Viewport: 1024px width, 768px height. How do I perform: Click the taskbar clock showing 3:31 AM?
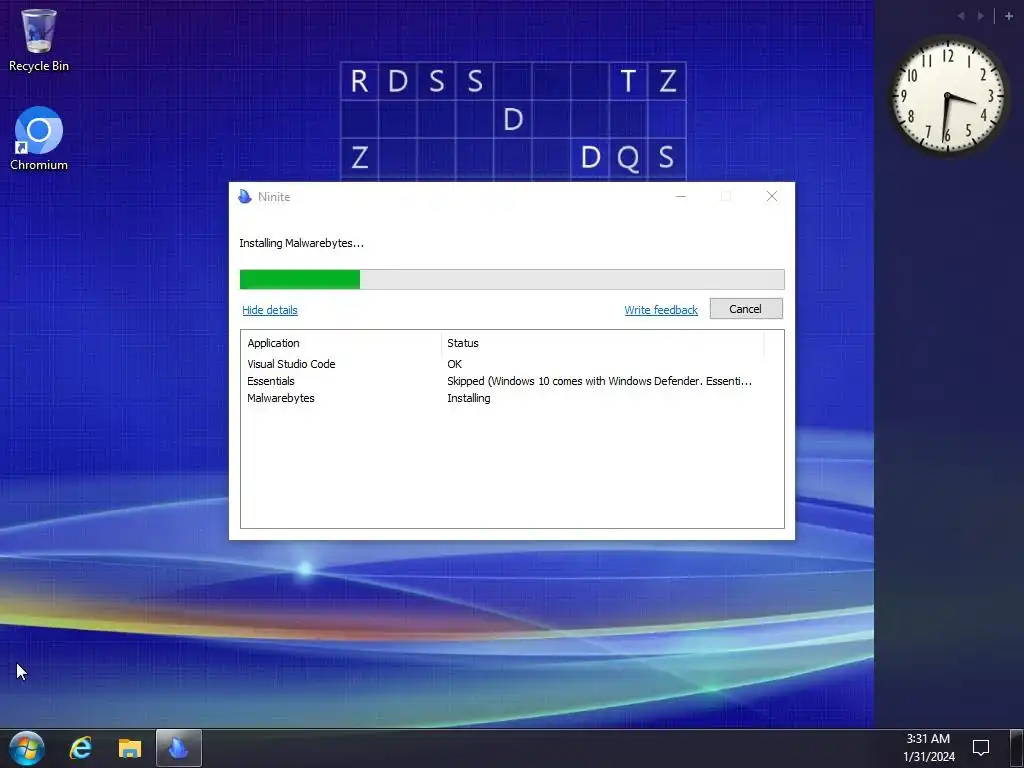(929, 748)
